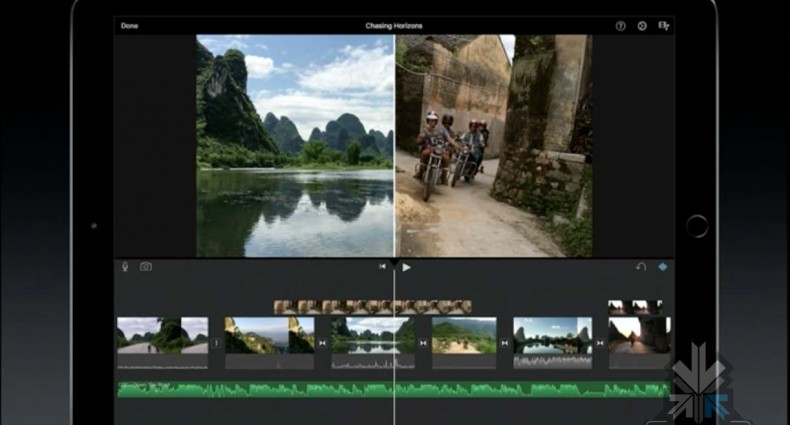The height and width of the screenshot is (425, 790).
Task: Skip to beginning of the timeline
Action: coord(382,267)
